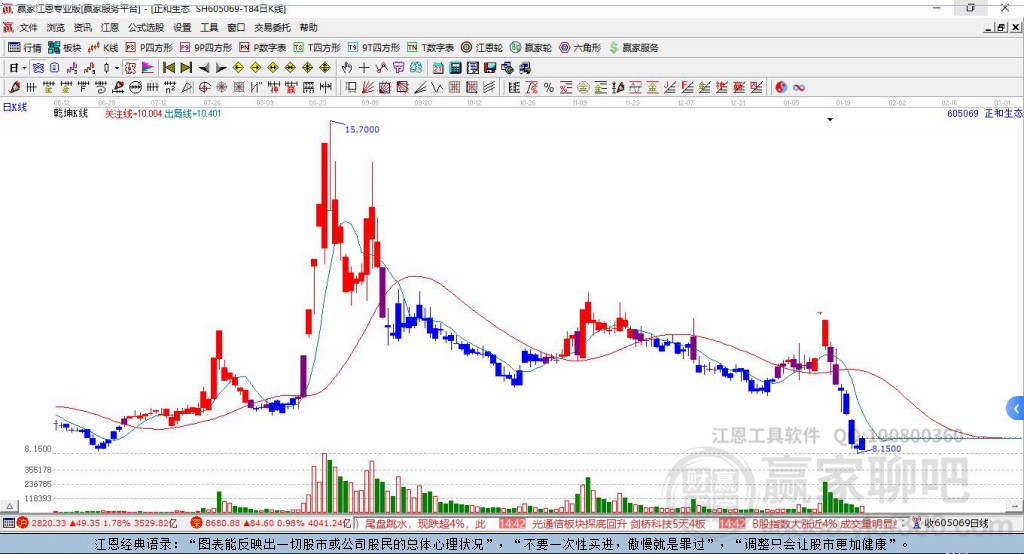The width and height of the screenshot is (1024, 554).
Task: Open the 公式选股 menu
Action: [x=146, y=27]
